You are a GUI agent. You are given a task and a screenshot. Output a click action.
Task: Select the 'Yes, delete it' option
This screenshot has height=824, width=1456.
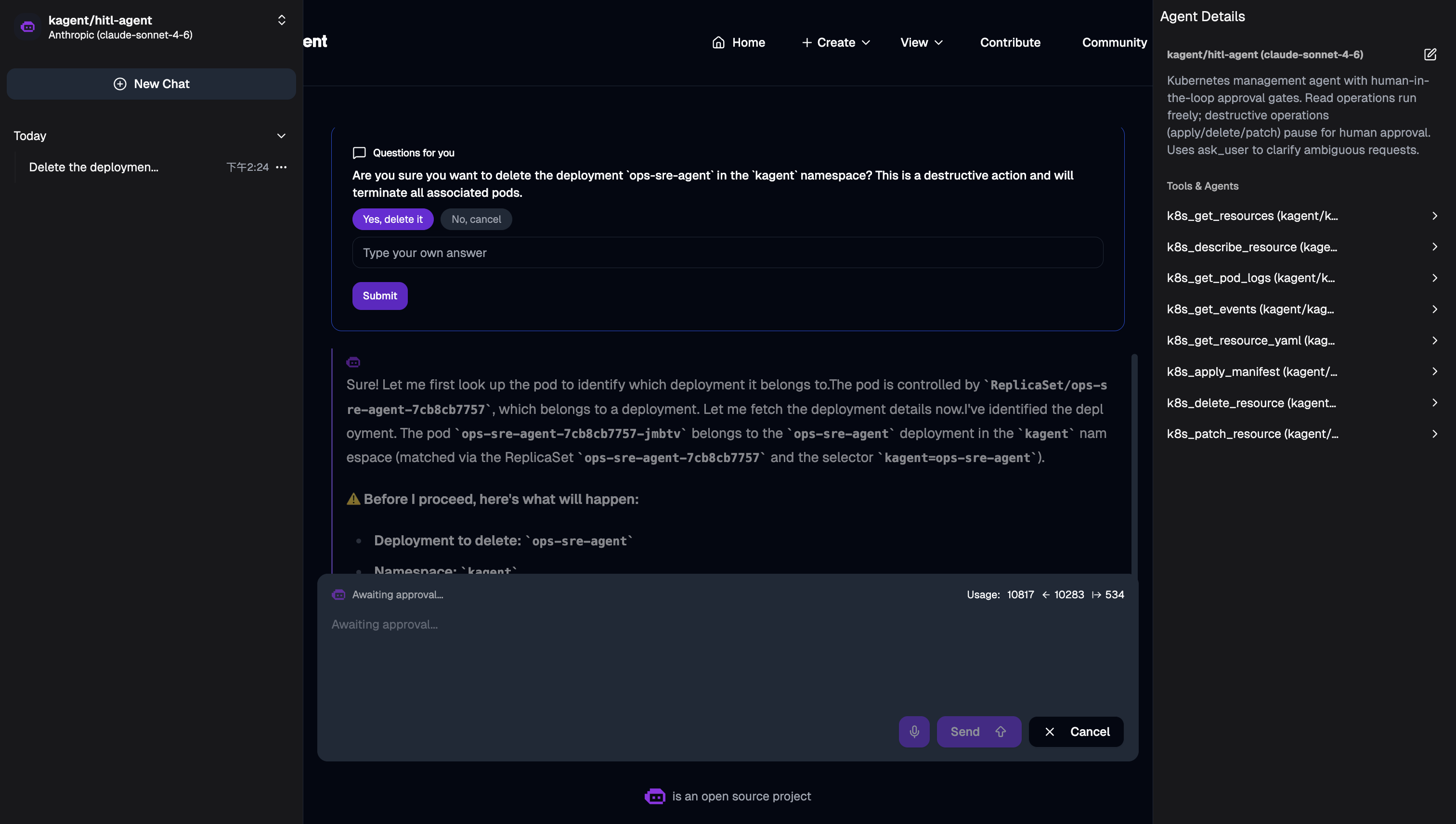click(393, 219)
